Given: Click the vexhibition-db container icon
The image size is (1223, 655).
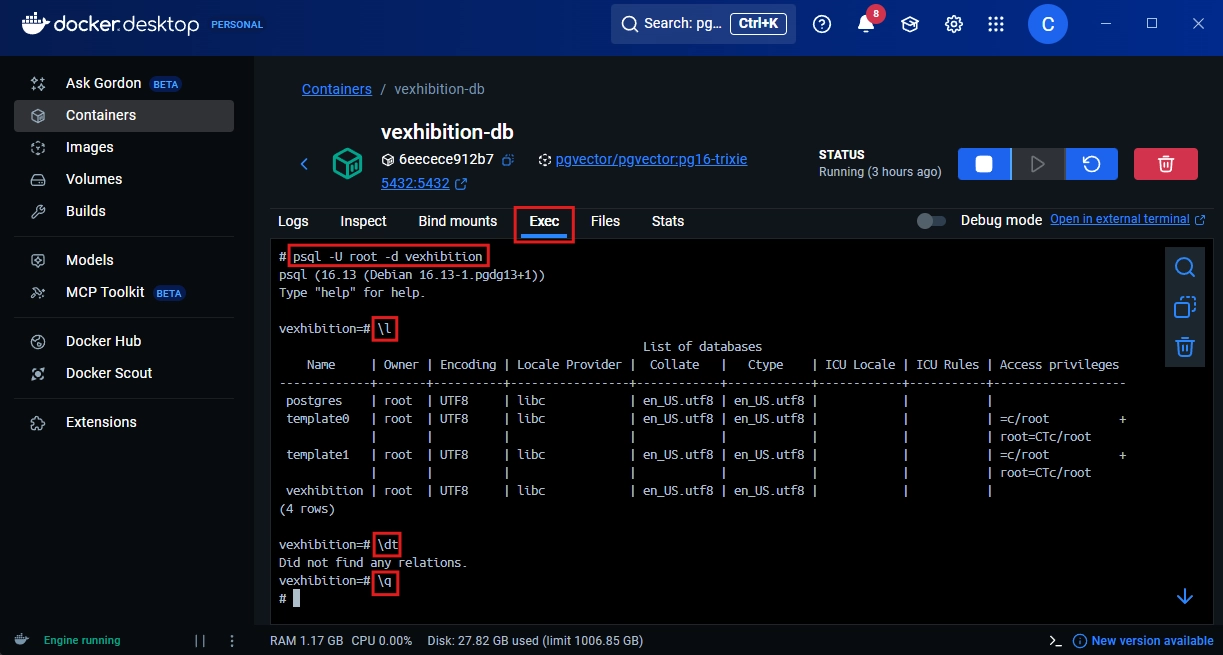Looking at the screenshot, I should point(347,163).
